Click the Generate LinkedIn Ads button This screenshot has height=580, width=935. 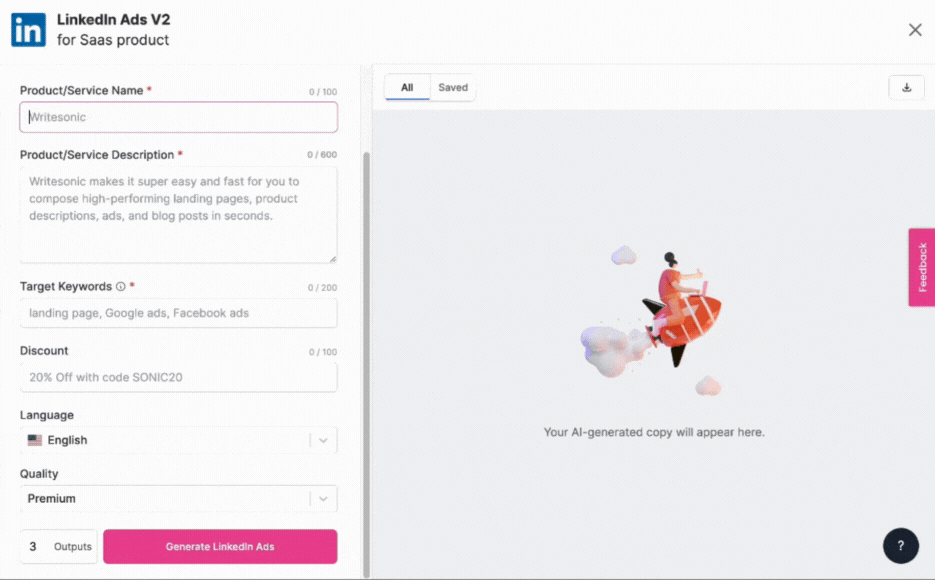pos(220,546)
